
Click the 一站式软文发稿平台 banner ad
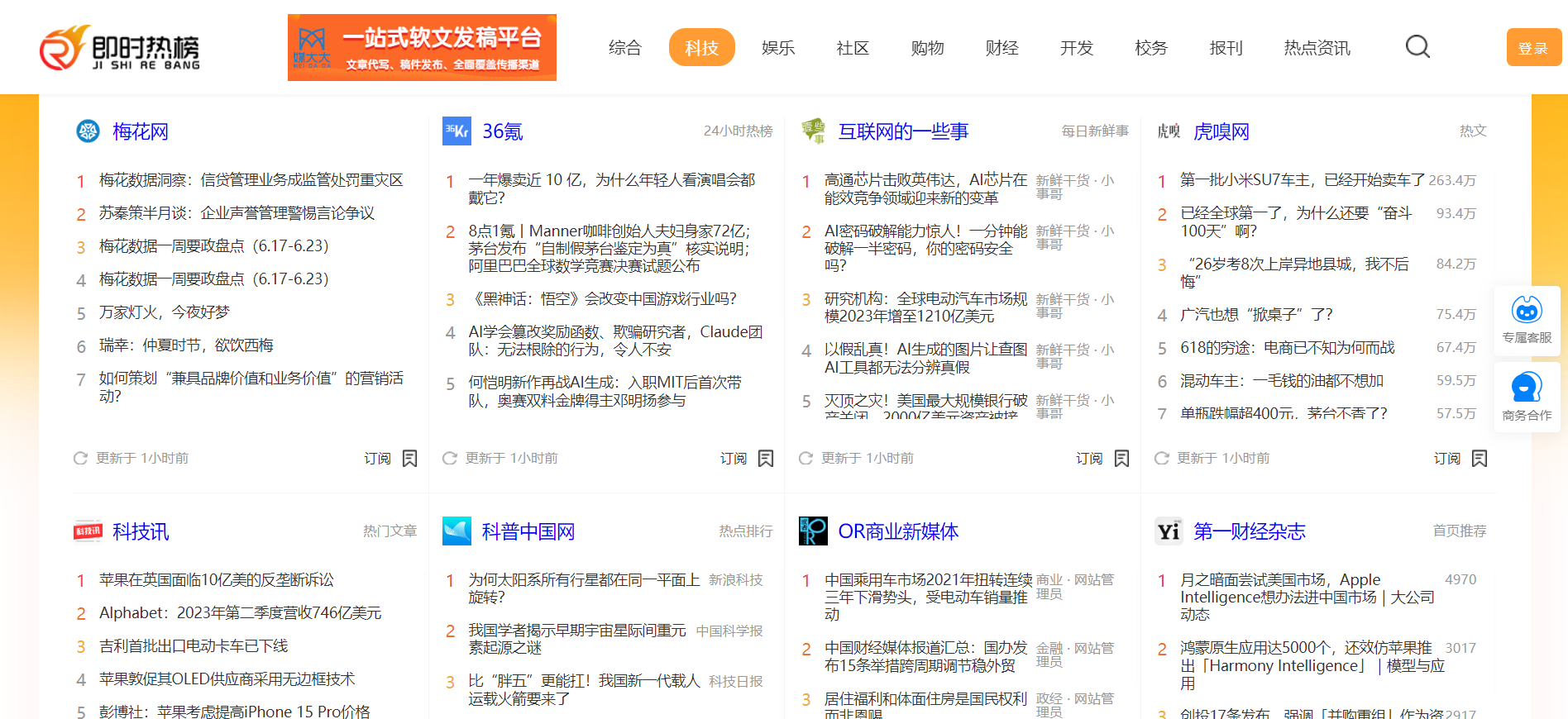pyautogui.click(x=422, y=47)
